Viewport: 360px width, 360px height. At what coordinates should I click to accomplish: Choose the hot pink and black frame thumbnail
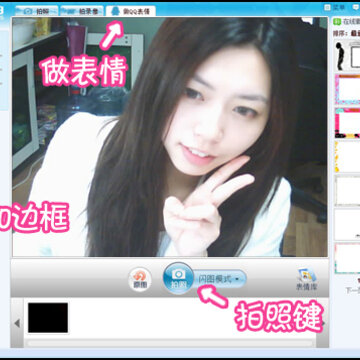pyautogui.click(x=347, y=123)
